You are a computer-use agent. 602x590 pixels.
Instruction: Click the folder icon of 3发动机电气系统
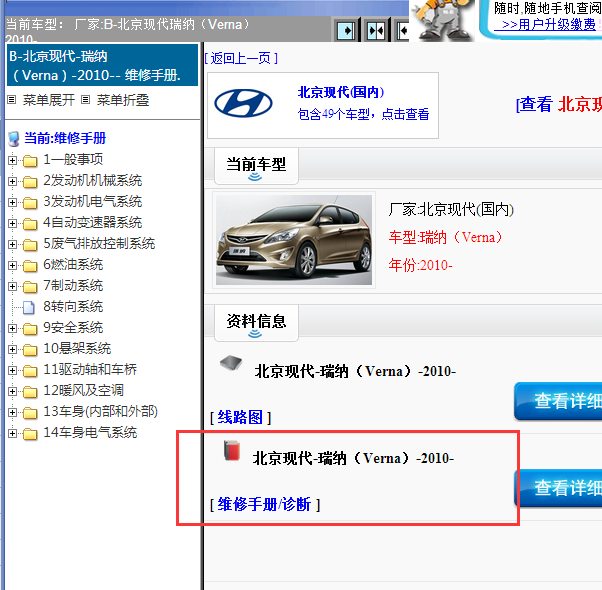coord(30,202)
